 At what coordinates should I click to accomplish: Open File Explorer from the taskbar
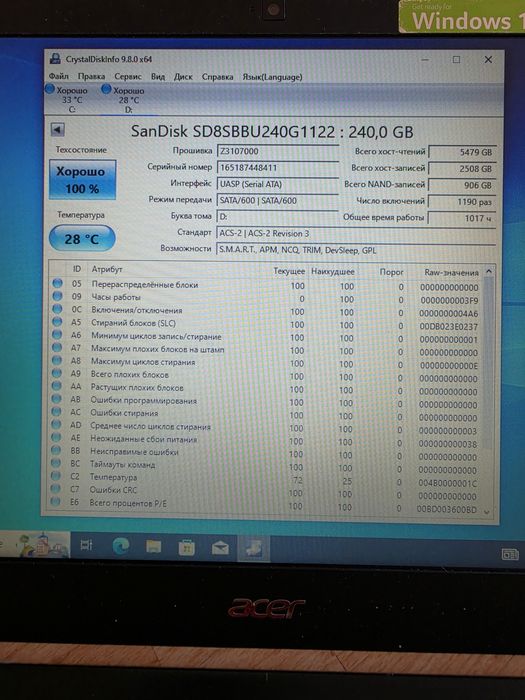coord(154,547)
